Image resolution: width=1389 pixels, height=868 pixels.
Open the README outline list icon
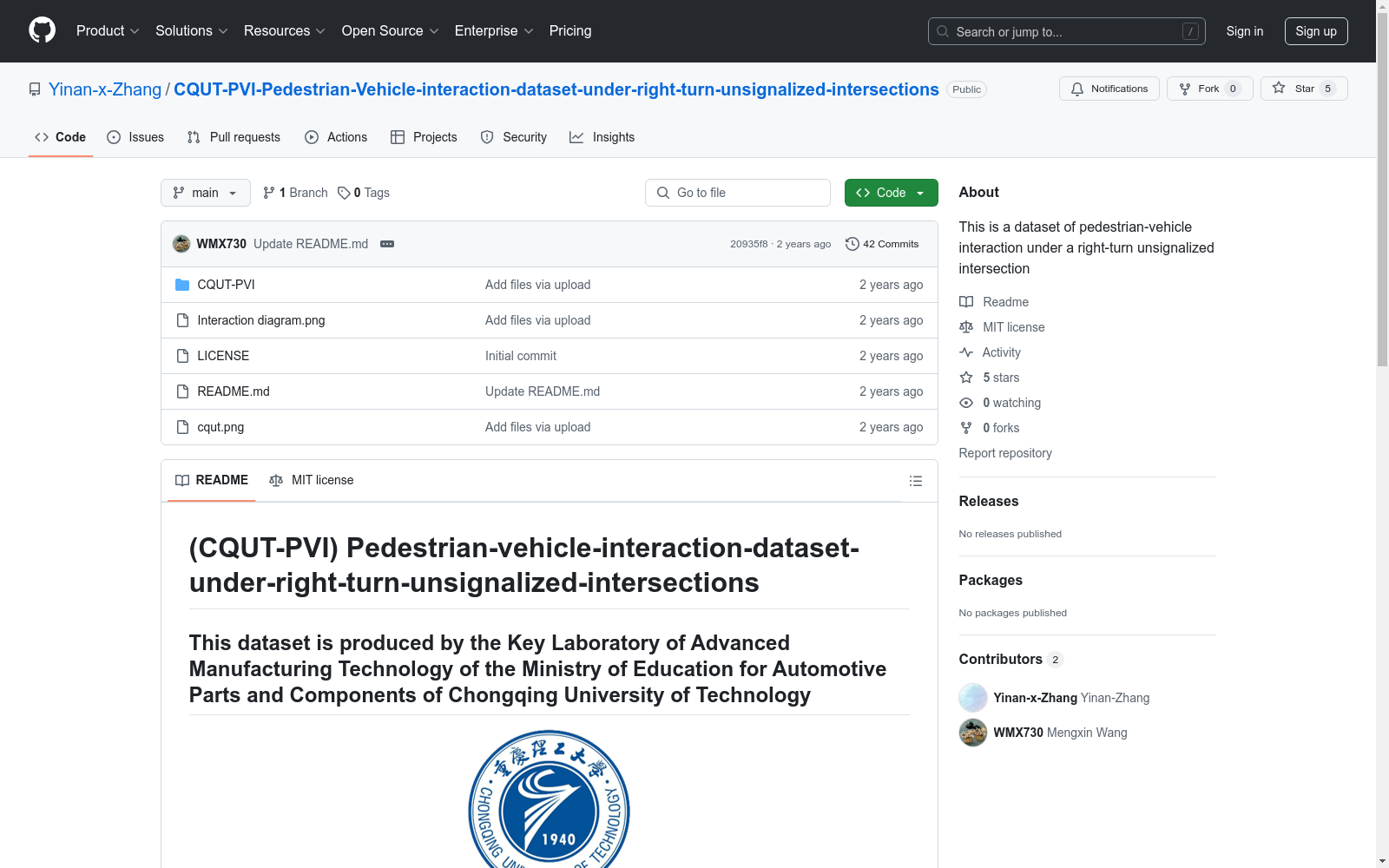coord(915,481)
